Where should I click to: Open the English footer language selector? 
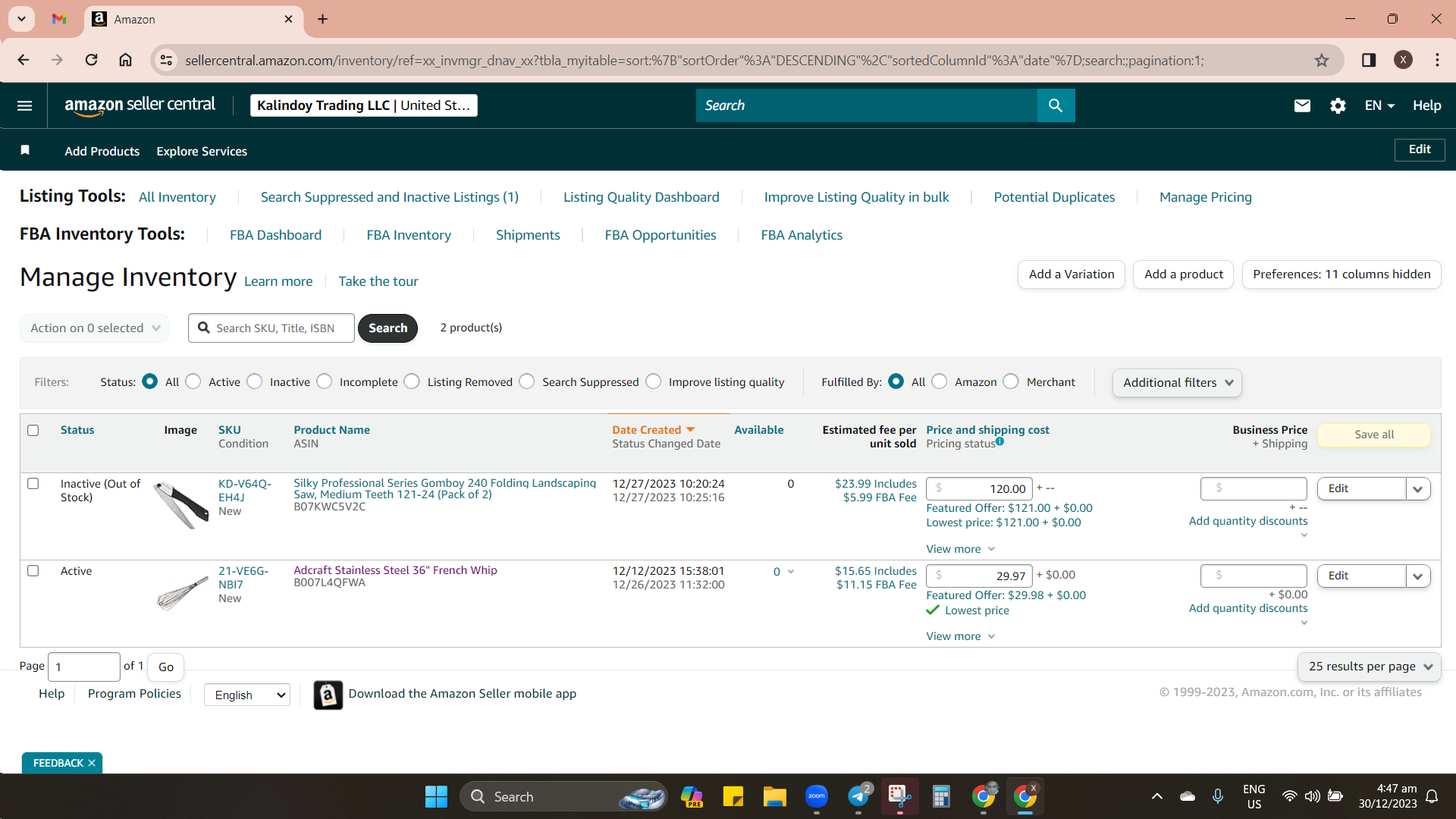(x=247, y=695)
